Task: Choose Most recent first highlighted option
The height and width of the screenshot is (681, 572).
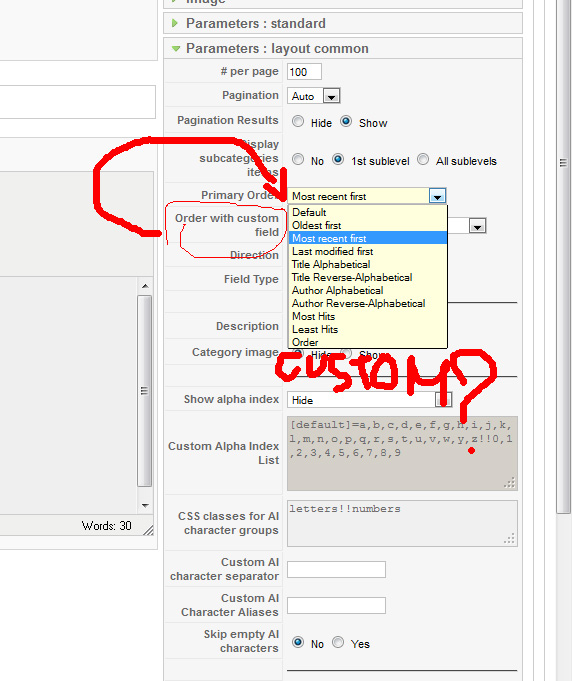Action: coord(367,238)
